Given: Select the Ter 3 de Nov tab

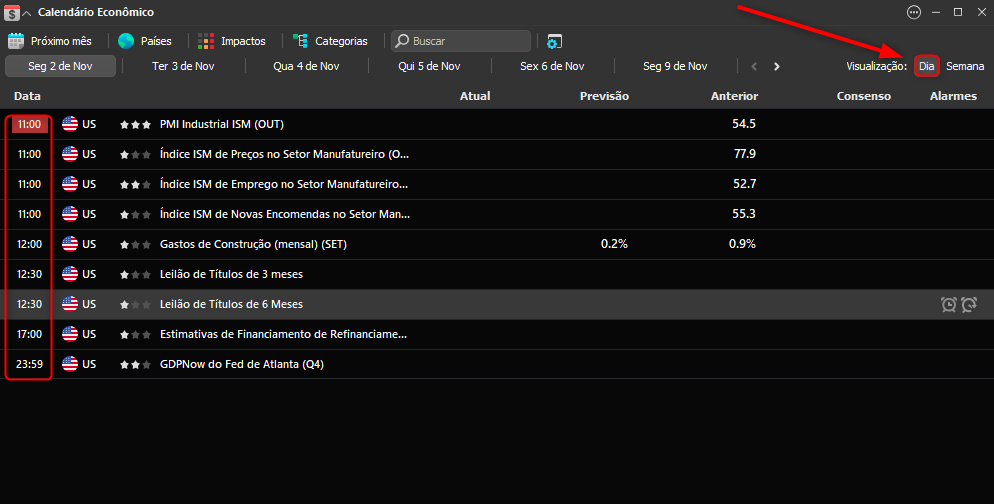Looking at the screenshot, I should [x=183, y=66].
